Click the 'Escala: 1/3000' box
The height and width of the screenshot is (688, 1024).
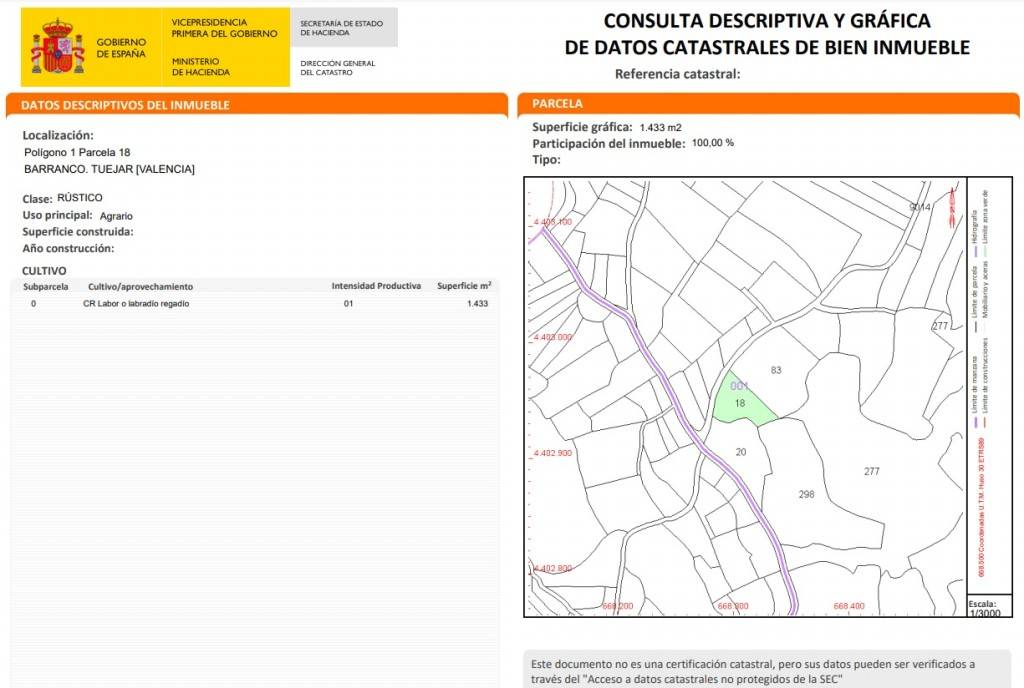click(x=989, y=606)
